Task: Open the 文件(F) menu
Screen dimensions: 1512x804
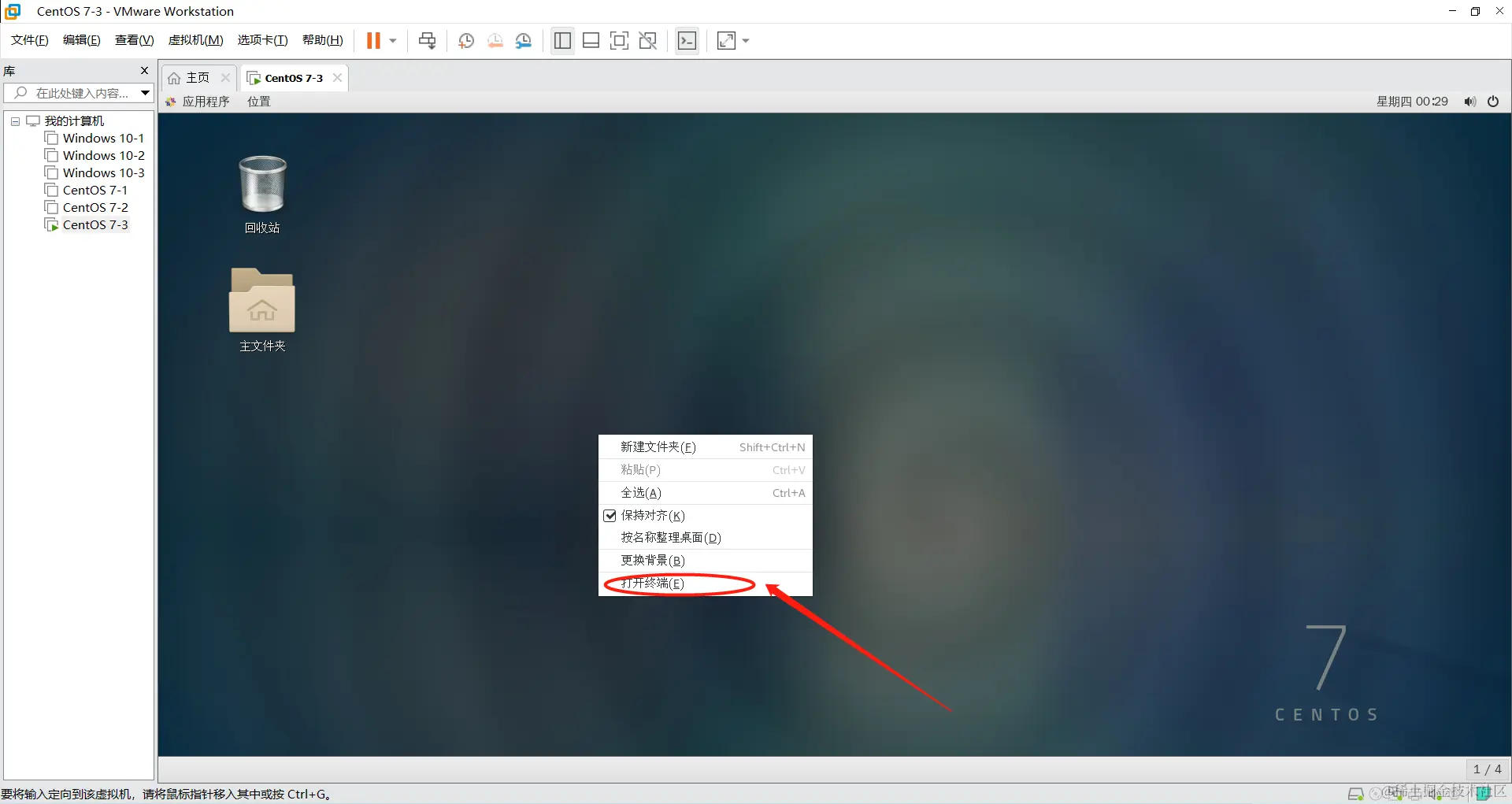Action: (x=30, y=40)
